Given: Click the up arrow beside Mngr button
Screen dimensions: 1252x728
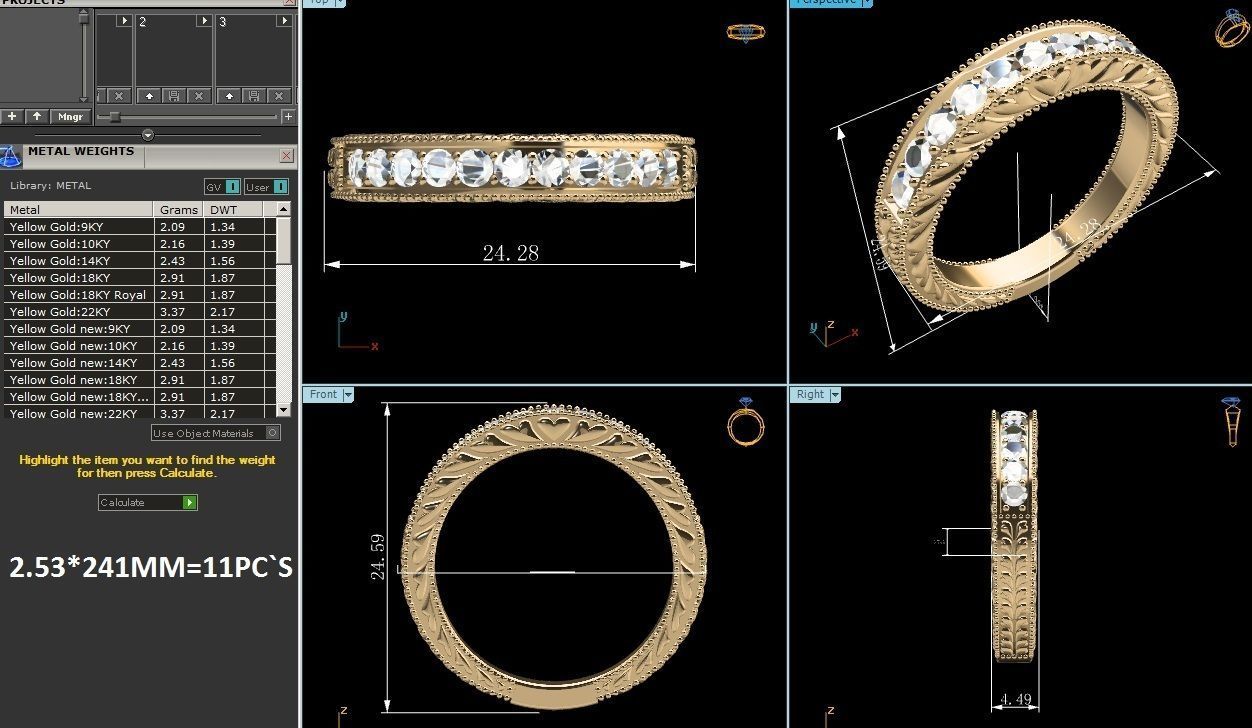Looking at the screenshot, I should click(37, 116).
